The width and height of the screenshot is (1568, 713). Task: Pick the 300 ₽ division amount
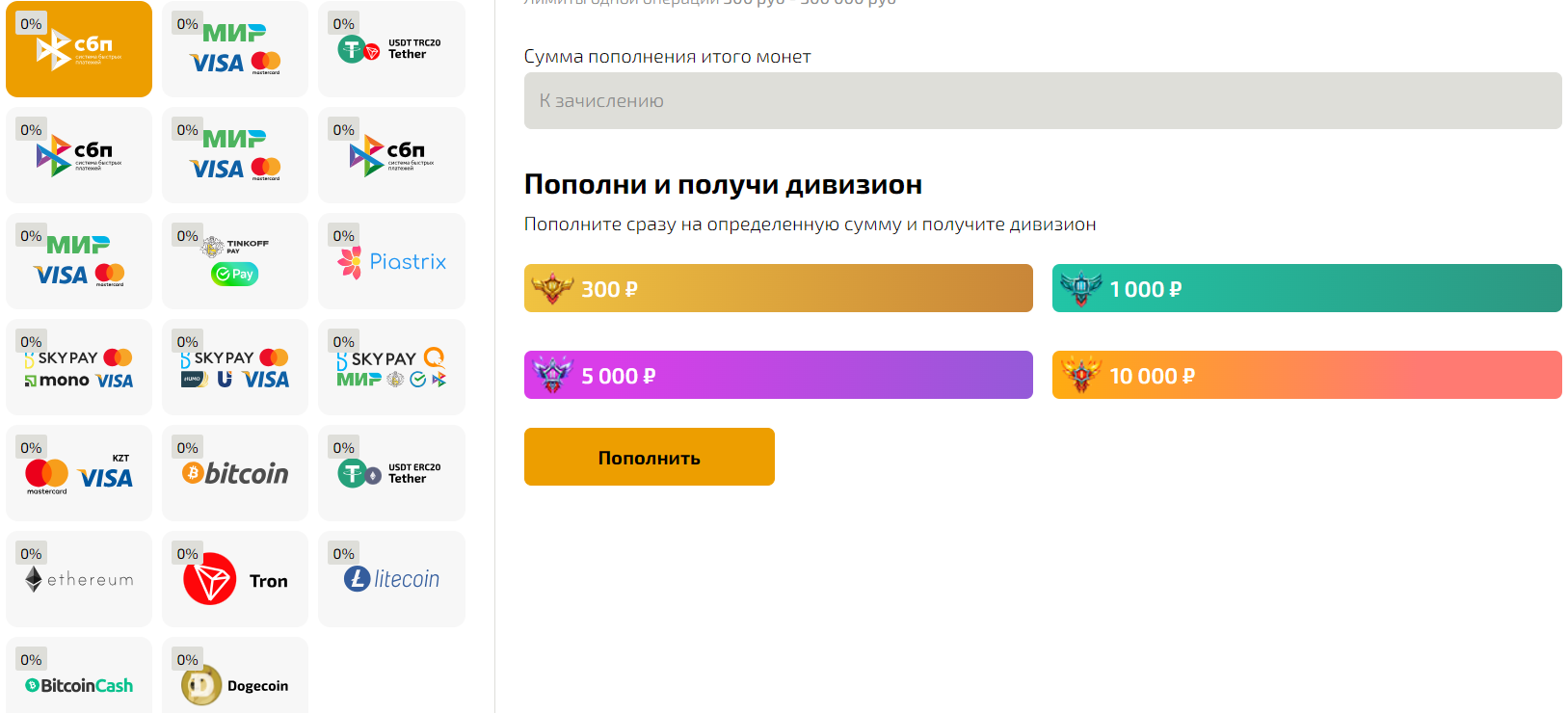tap(779, 288)
